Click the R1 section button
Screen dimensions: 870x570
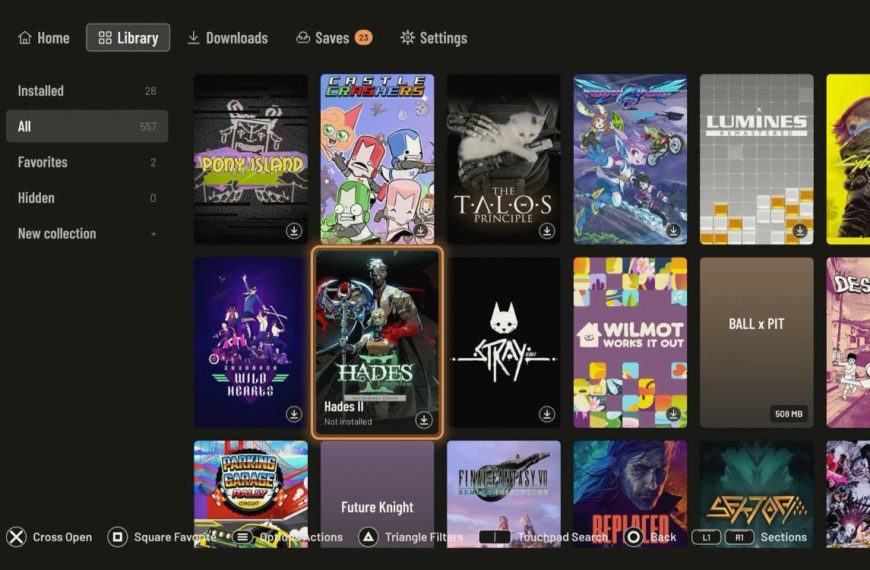(739, 537)
